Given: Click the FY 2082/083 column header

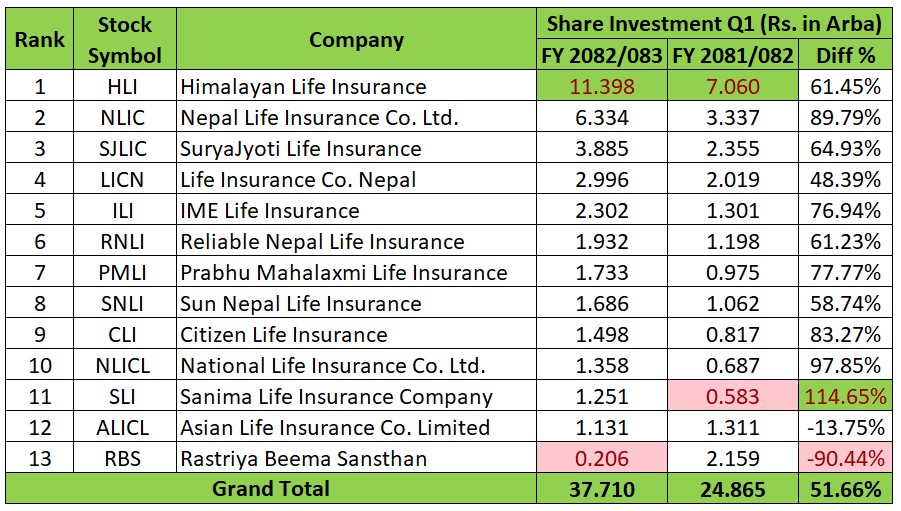Looking at the screenshot, I should [x=601, y=55].
